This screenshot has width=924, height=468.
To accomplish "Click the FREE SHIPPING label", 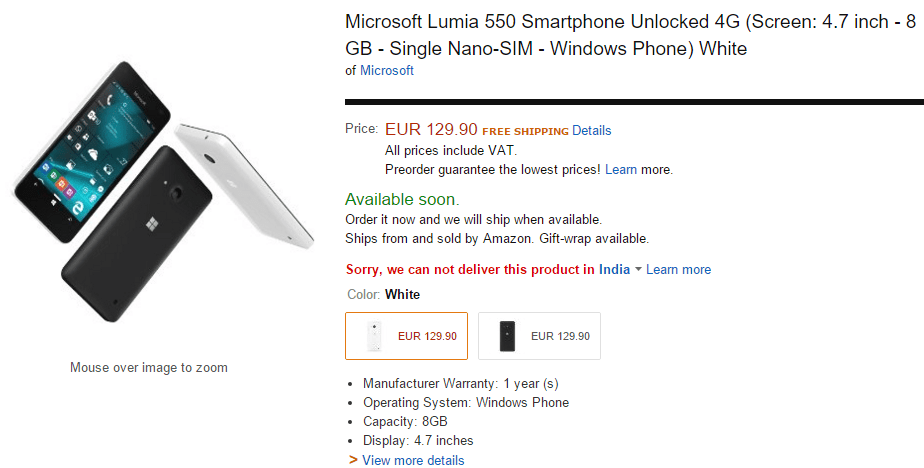I will [525, 131].
